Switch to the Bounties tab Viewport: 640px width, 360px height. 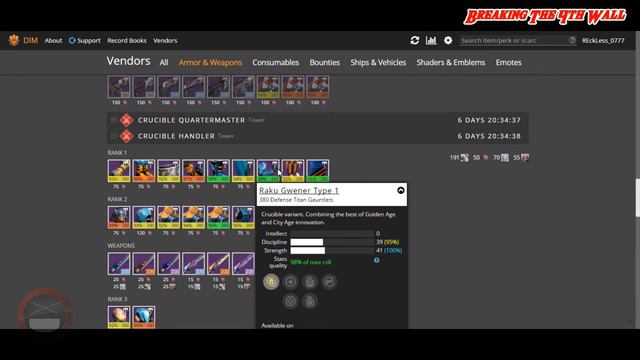click(x=324, y=62)
